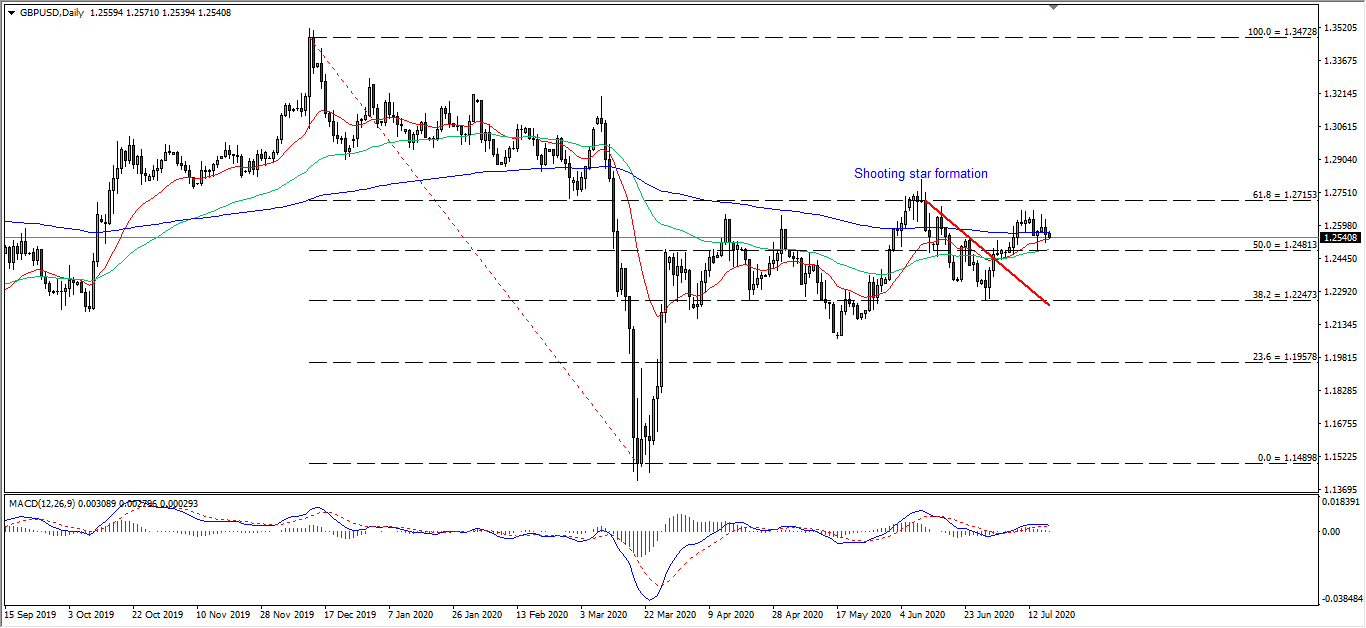The image size is (1366, 628).
Task: Click the MACD scale value 0.018391
Action: (x=1341, y=501)
